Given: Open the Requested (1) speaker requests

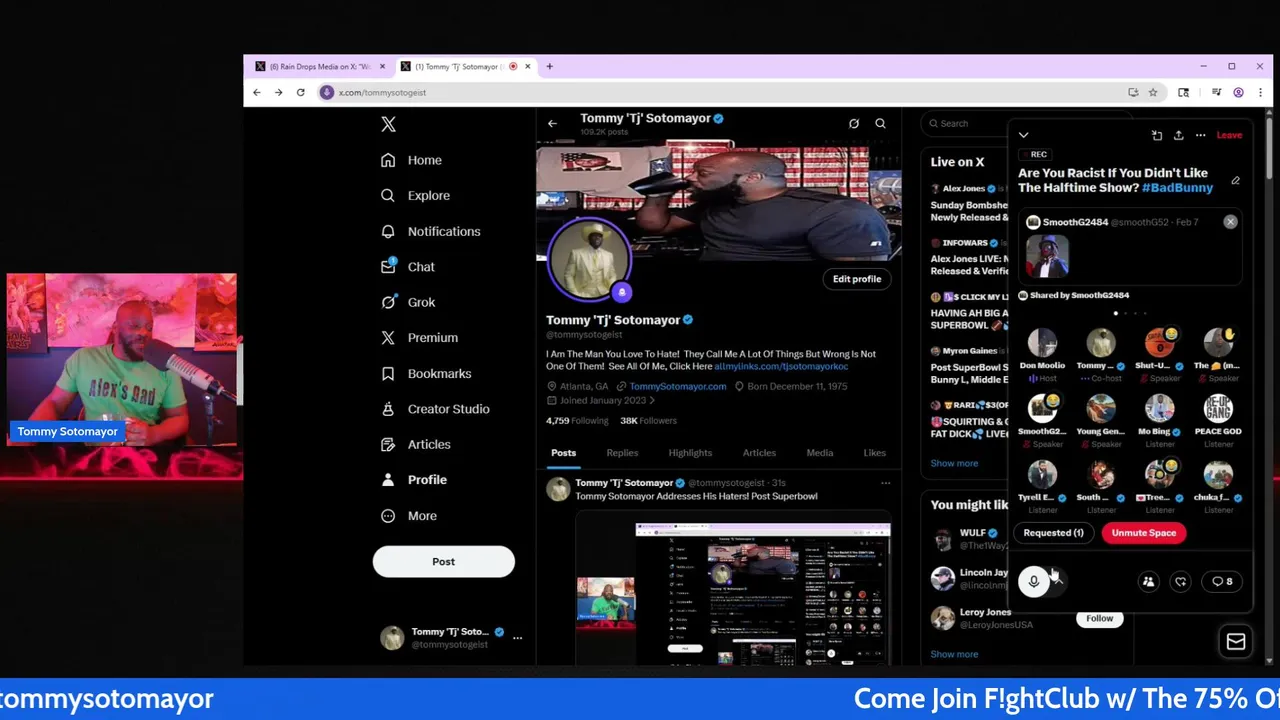Looking at the screenshot, I should 1053,533.
